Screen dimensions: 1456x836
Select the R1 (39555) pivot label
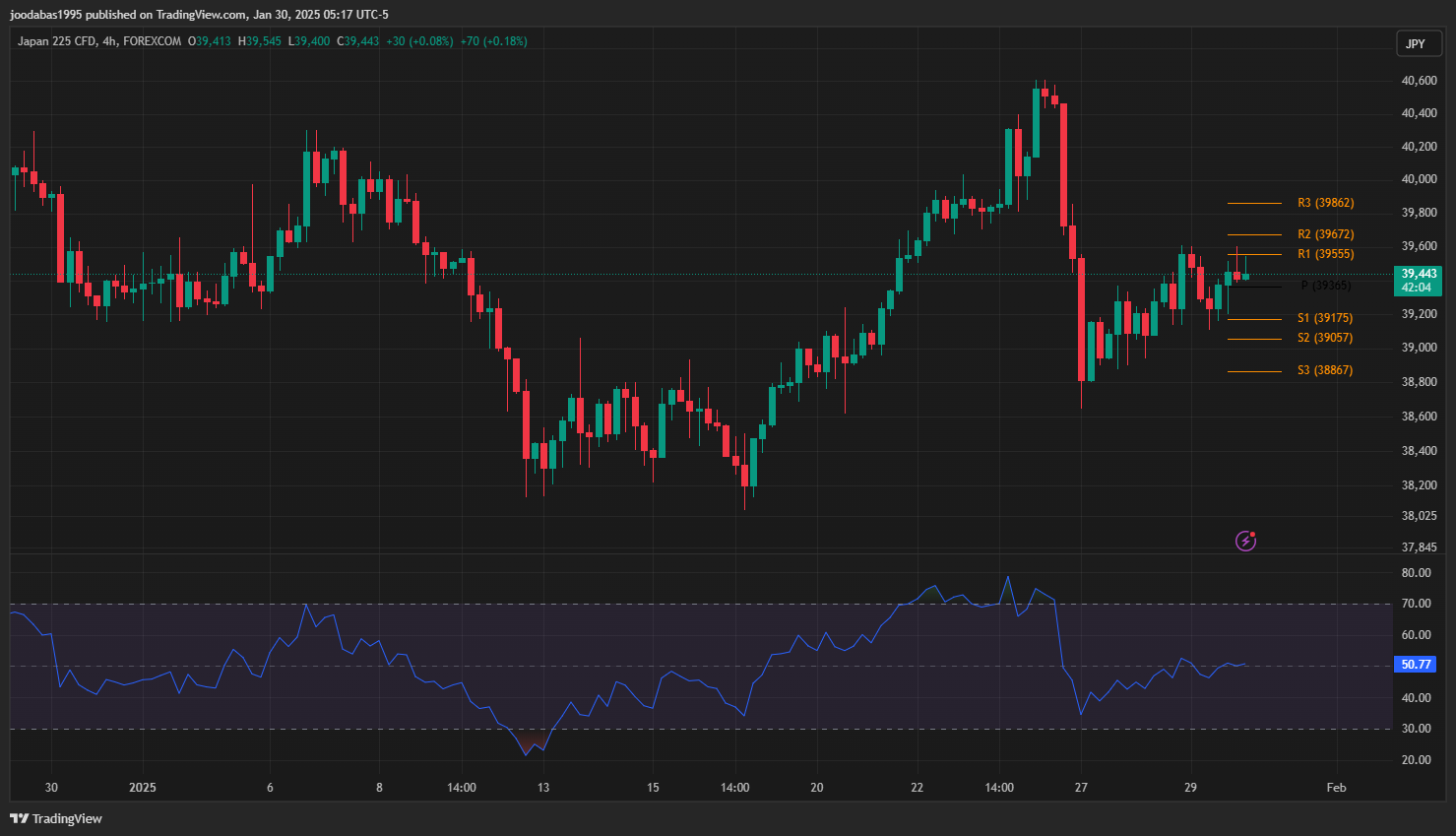[x=1325, y=254]
